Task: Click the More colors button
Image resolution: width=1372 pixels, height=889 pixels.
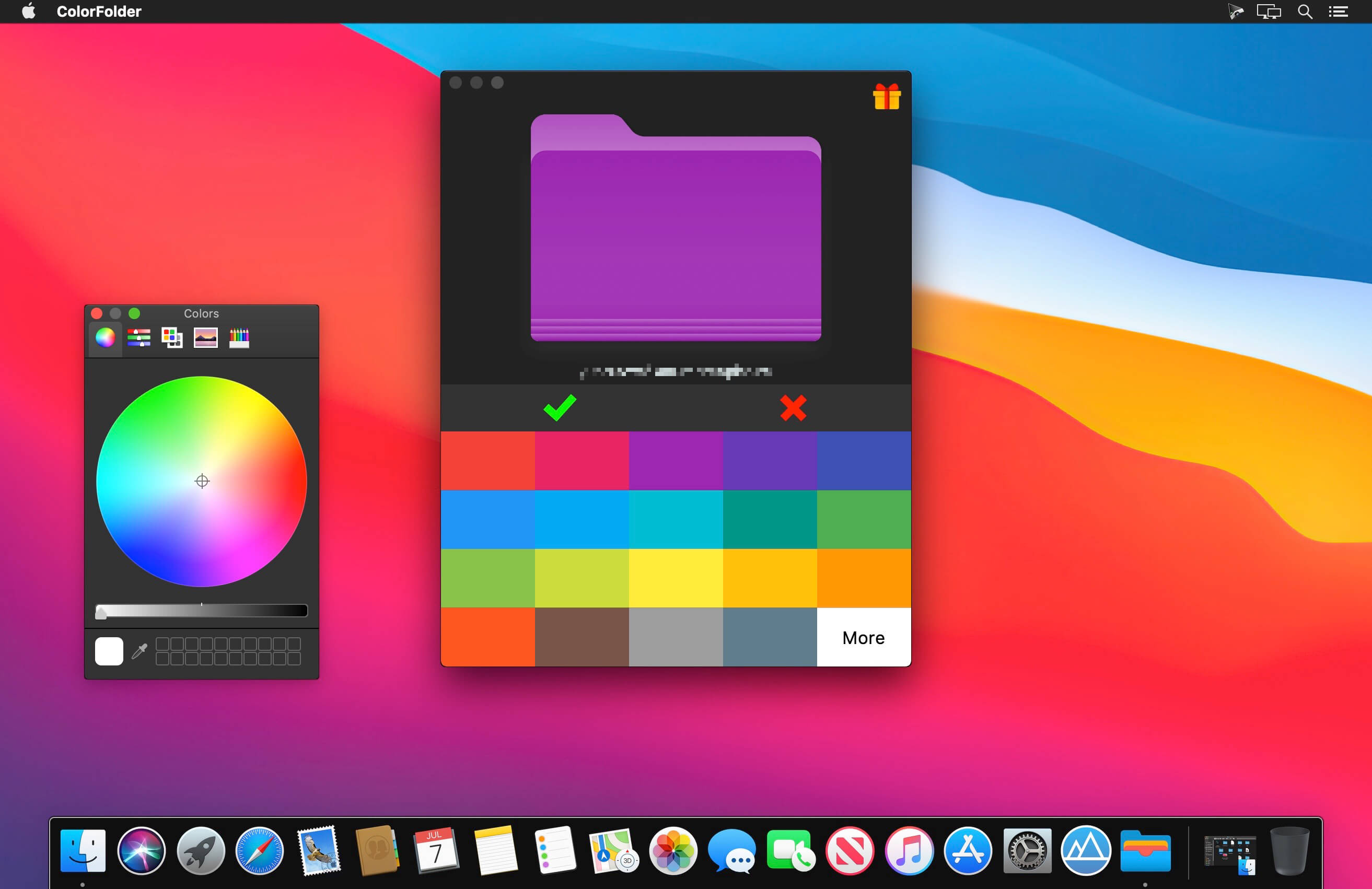Action: (864, 637)
